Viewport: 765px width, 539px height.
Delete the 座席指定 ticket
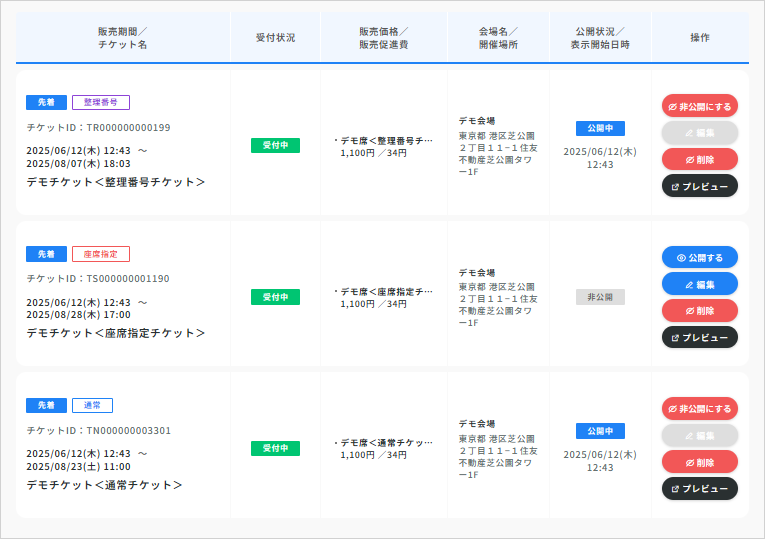pos(699,311)
